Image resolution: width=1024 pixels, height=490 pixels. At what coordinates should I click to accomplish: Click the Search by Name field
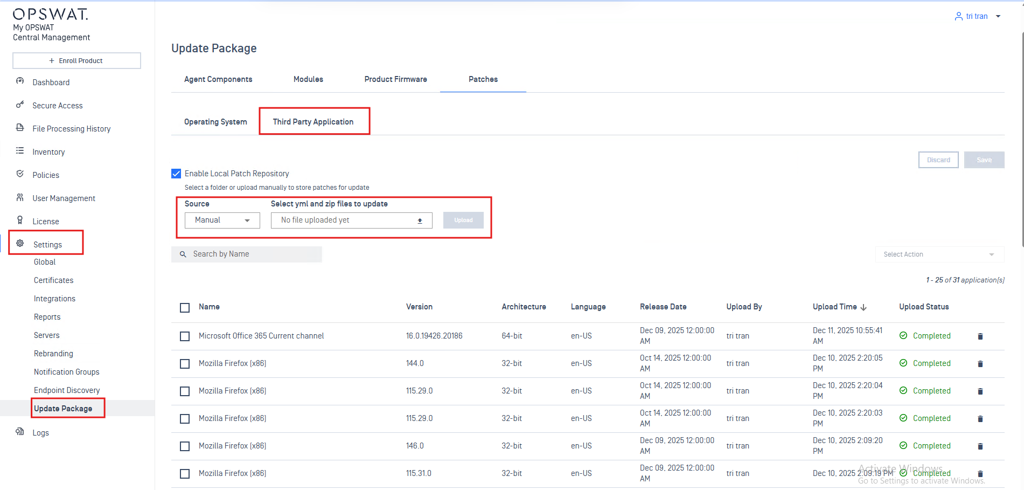246,254
